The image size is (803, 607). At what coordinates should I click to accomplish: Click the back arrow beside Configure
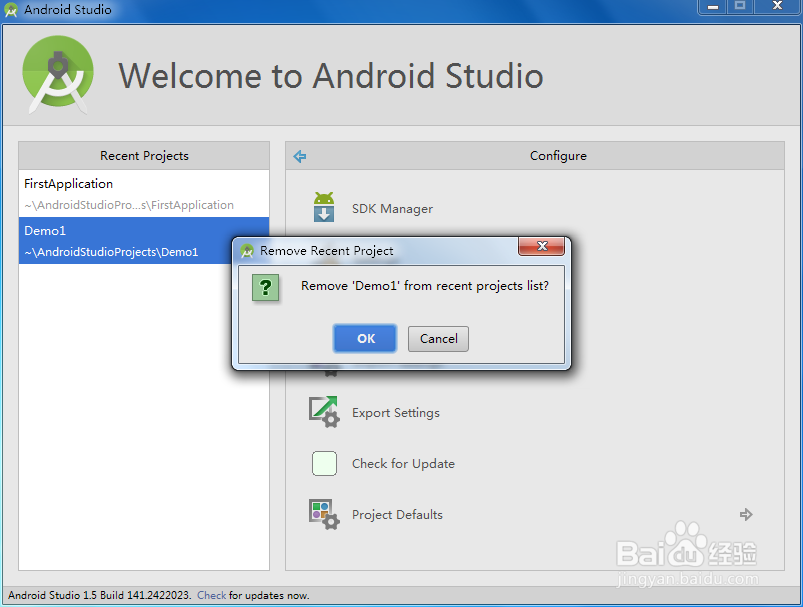pos(299,156)
